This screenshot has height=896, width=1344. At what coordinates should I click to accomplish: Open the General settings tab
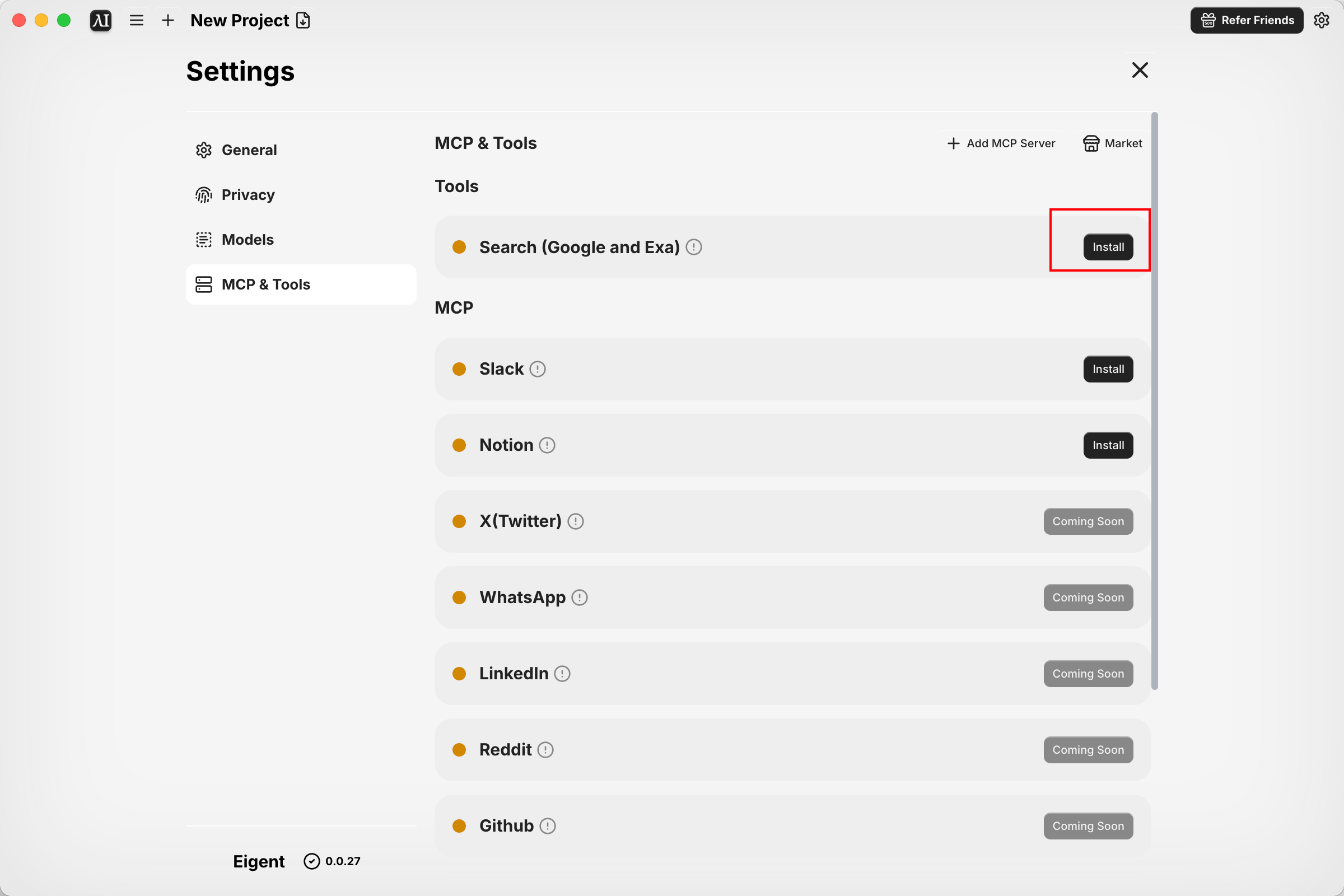301,150
